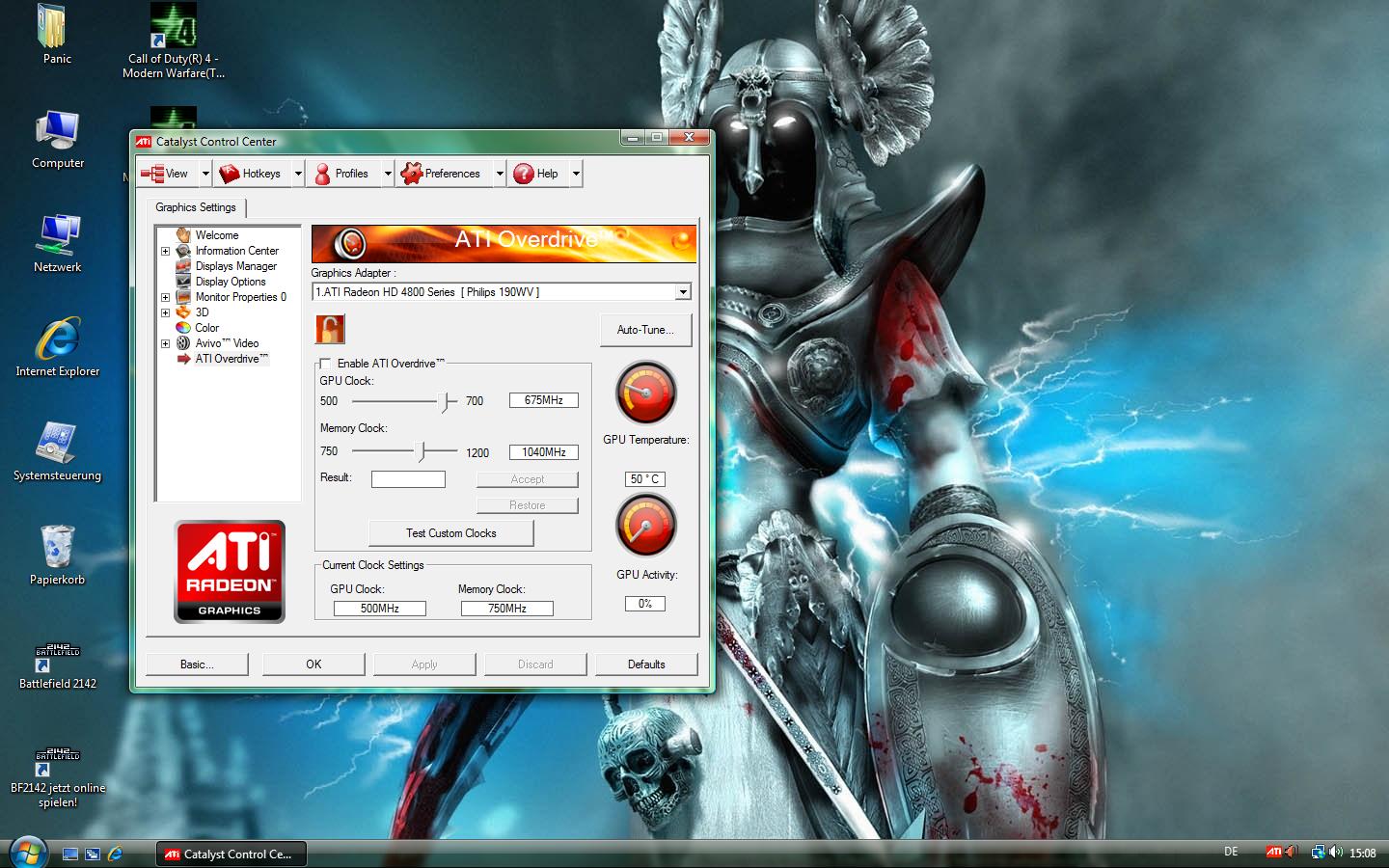Click the Defaults button
The image size is (1389, 868).
646,665
